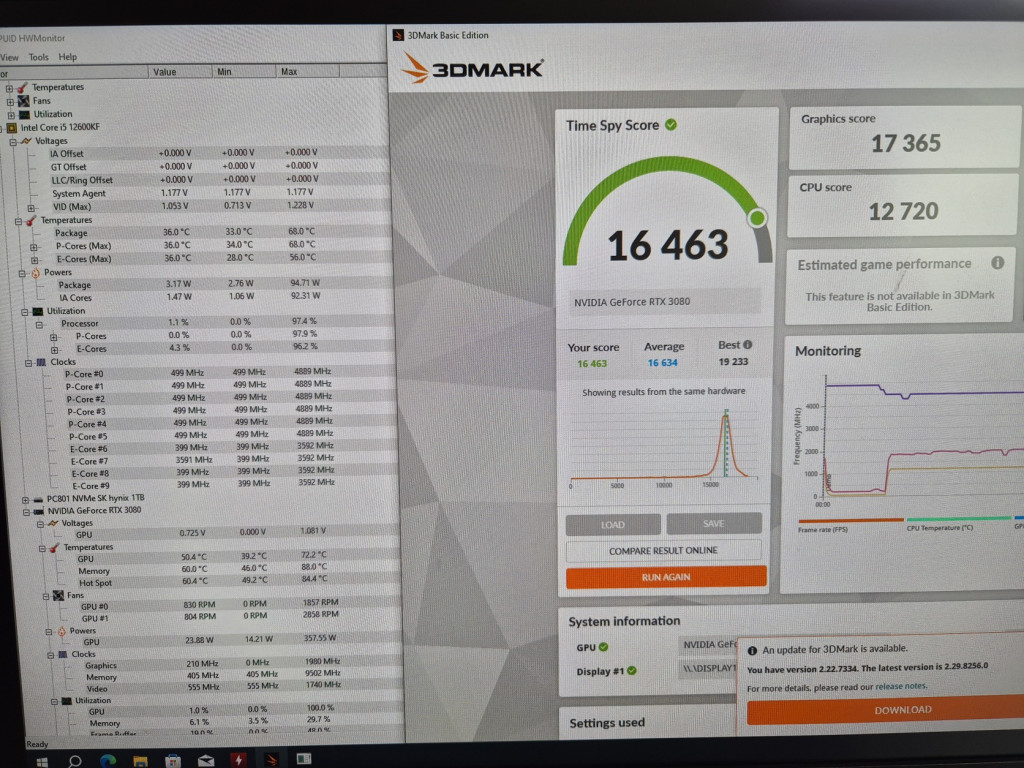This screenshot has height=768, width=1024.
Task: Open File Explorer from the taskbar
Action: point(140,760)
